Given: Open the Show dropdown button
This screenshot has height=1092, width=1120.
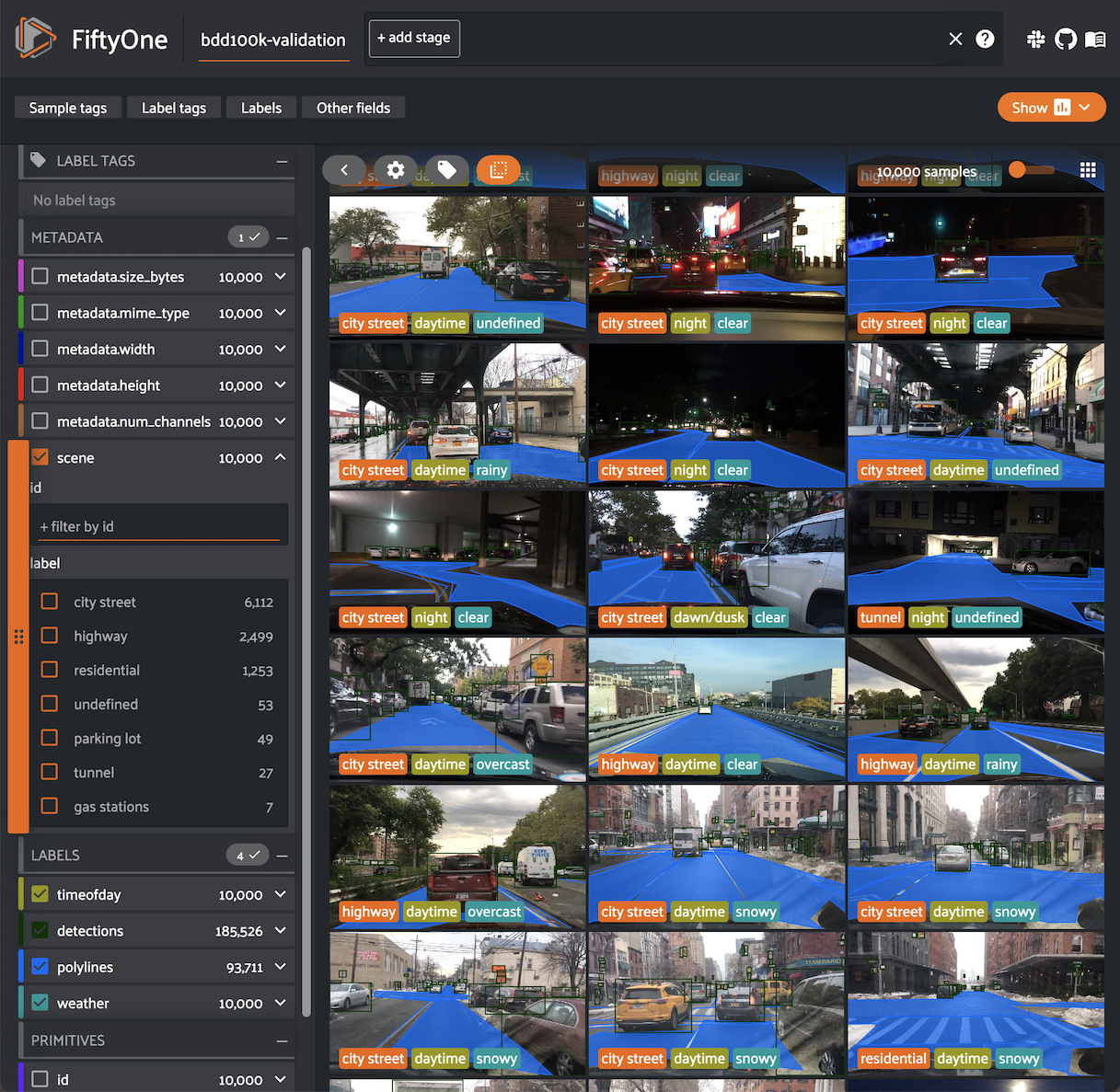Looking at the screenshot, I should click(x=1051, y=107).
